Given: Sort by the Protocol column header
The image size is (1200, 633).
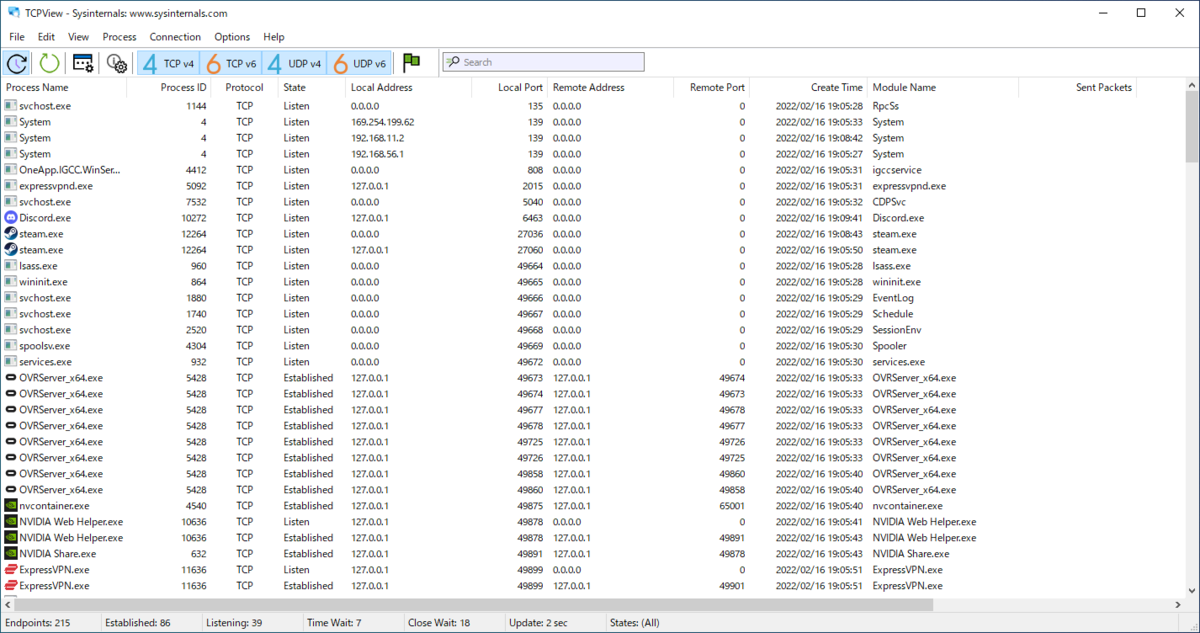Looking at the screenshot, I should (246, 88).
